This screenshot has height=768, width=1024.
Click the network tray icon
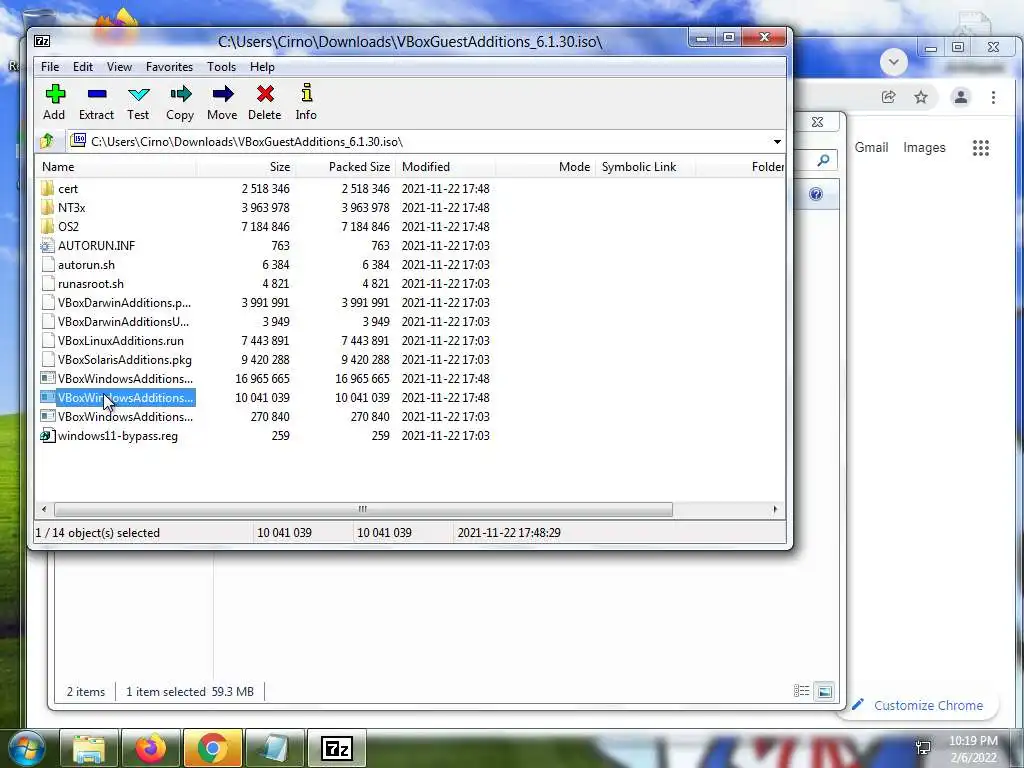pyautogui.click(x=923, y=748)
